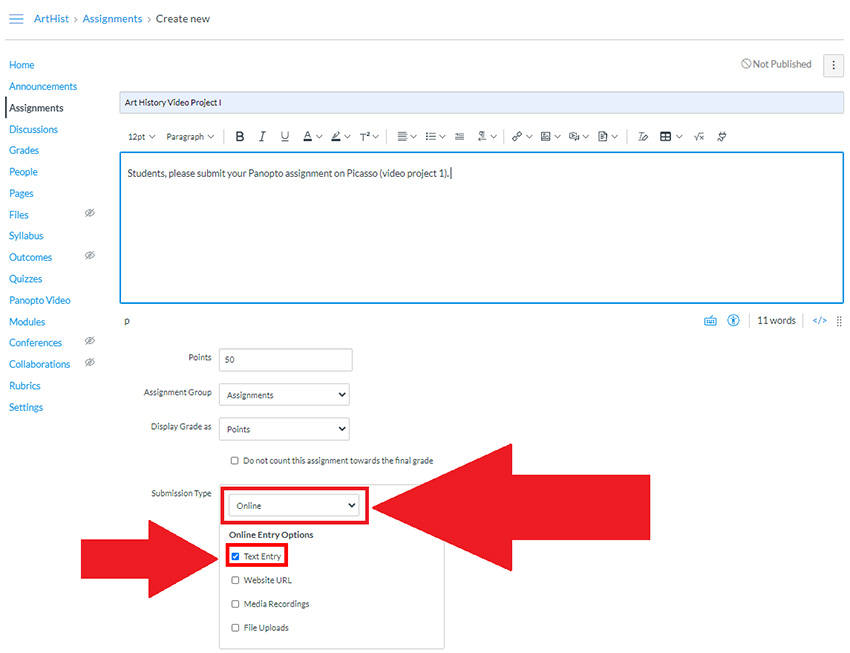Go to Home in course navigation
This screenshot has height=653, width=850.
(x=22, y=65)
